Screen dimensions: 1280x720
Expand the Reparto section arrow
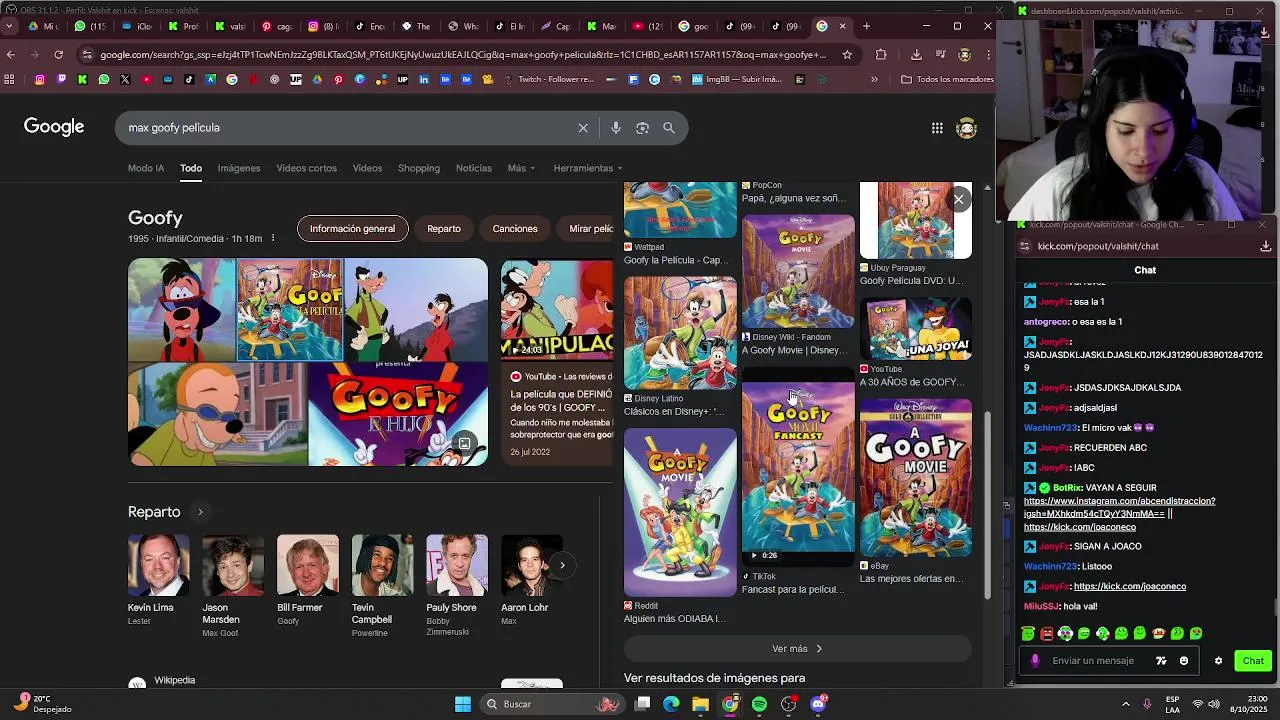[200, 512]
